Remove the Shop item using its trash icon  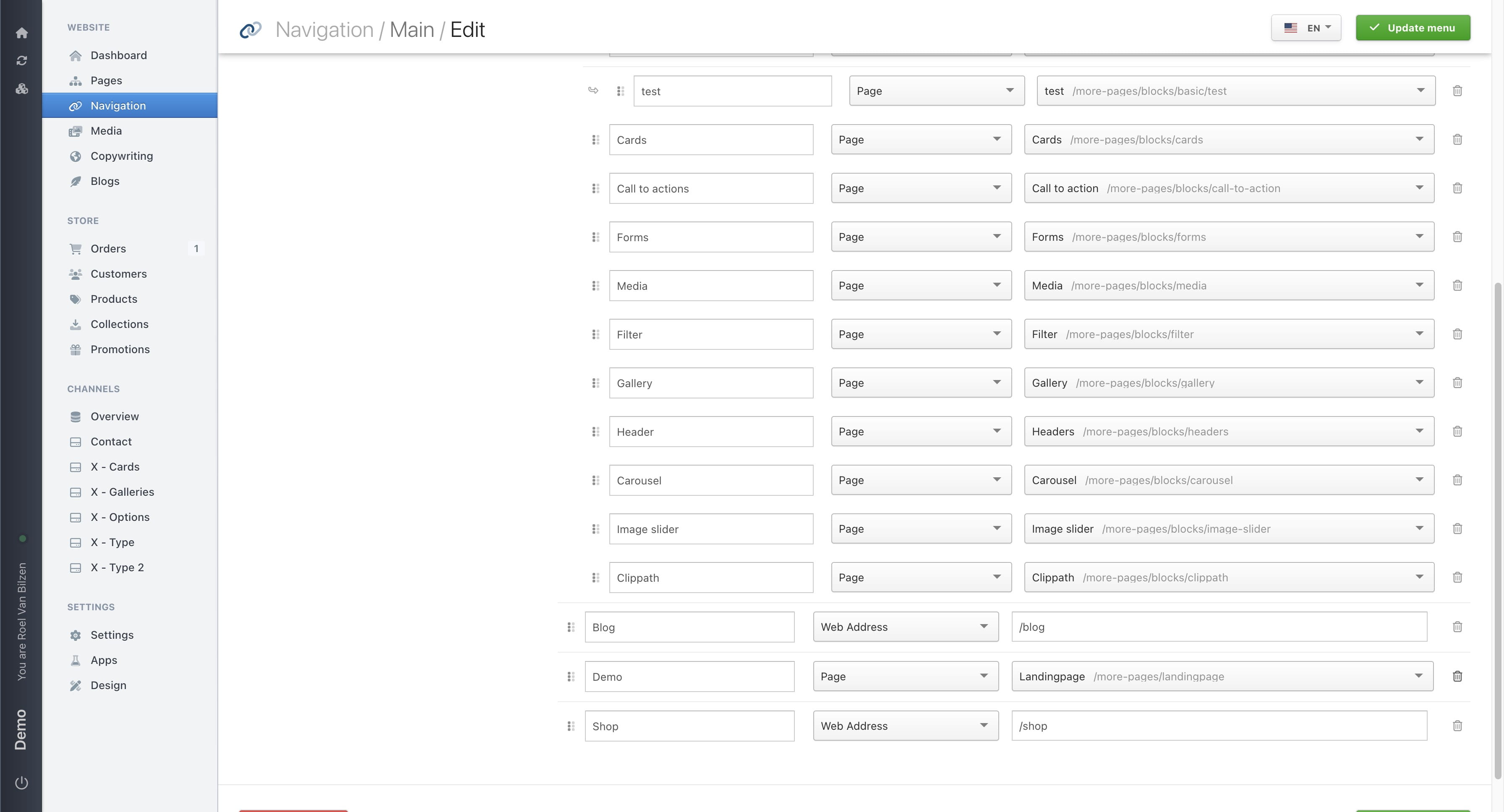1457,726
